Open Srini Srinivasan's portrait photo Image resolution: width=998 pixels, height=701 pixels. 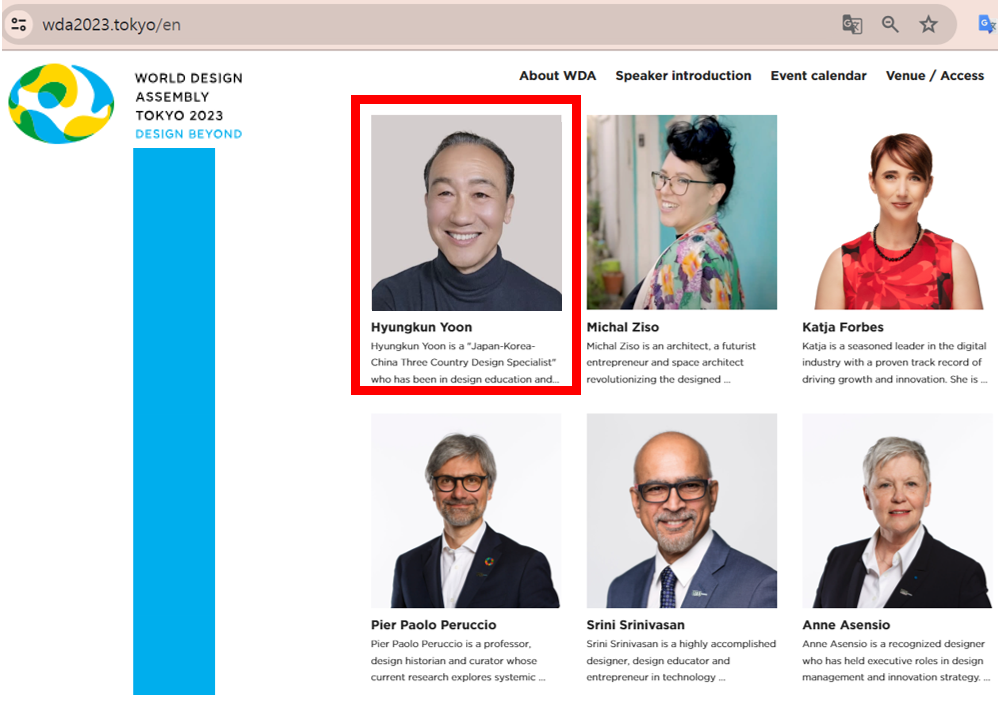[x=682, y=511]
